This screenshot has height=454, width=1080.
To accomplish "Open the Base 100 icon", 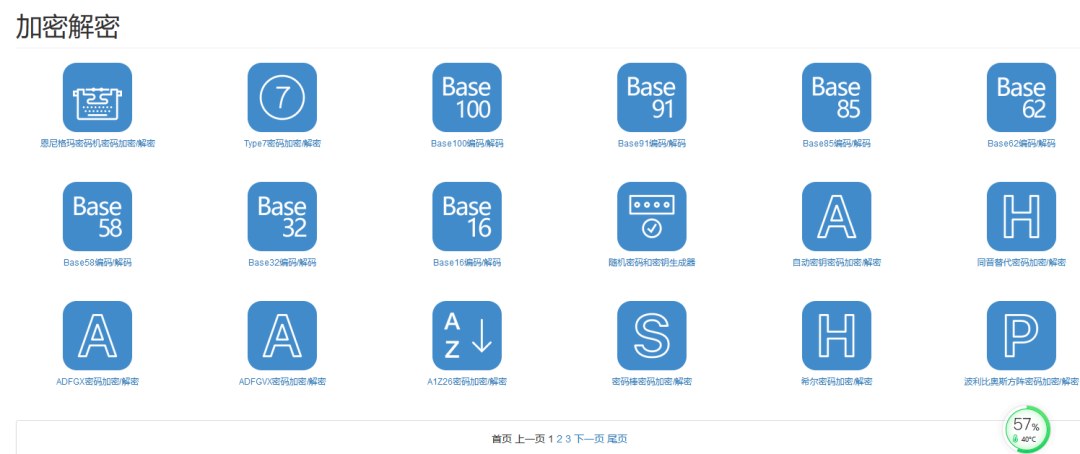I will (x=467, y=97).
